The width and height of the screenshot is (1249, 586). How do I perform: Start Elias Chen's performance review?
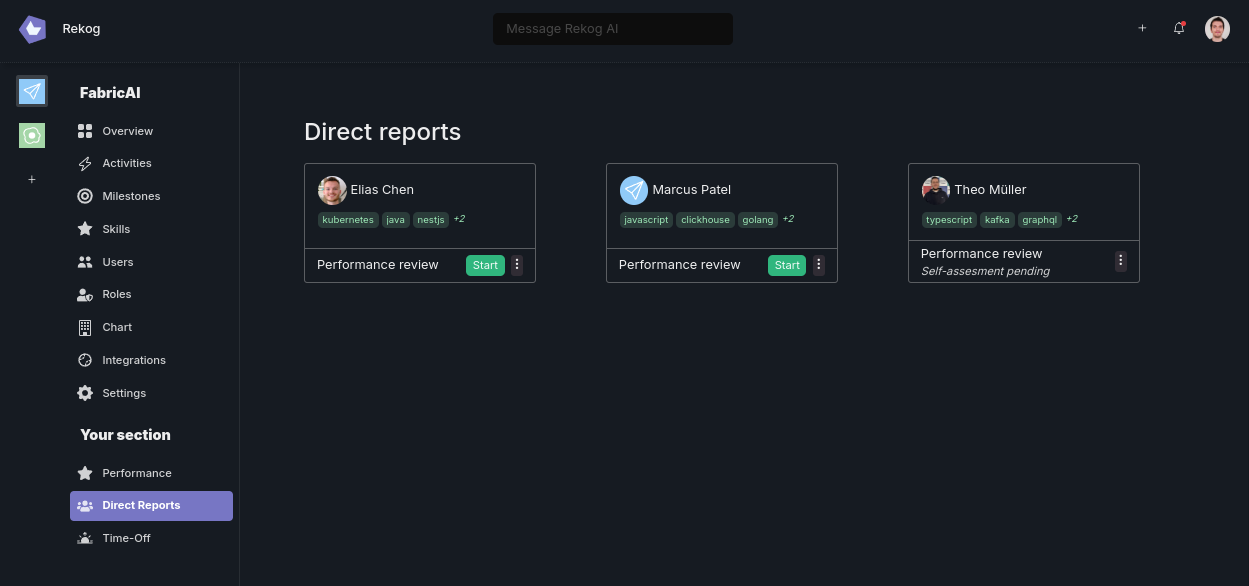point(485,265)
